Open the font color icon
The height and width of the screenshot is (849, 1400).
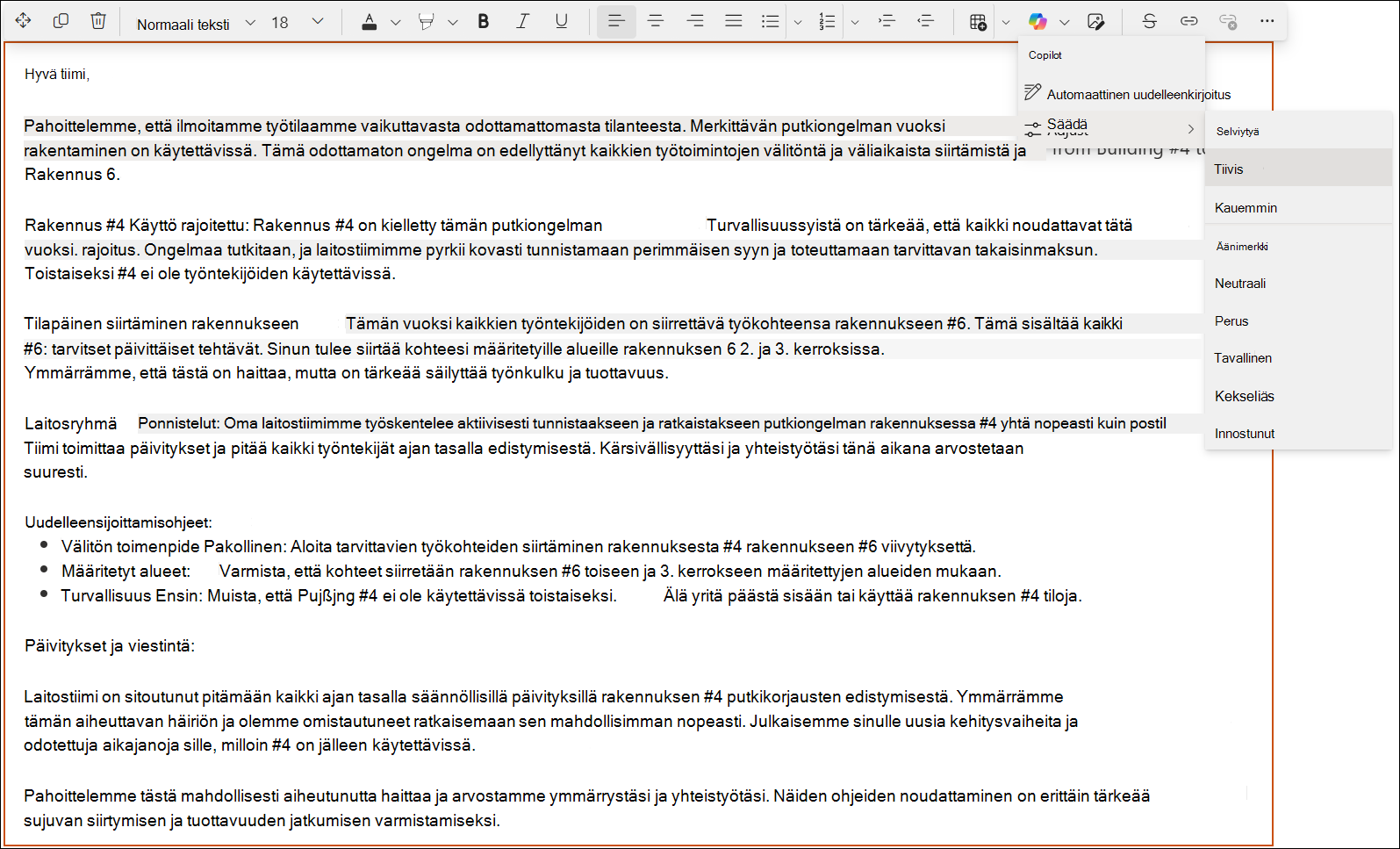[x=370, y=22]
